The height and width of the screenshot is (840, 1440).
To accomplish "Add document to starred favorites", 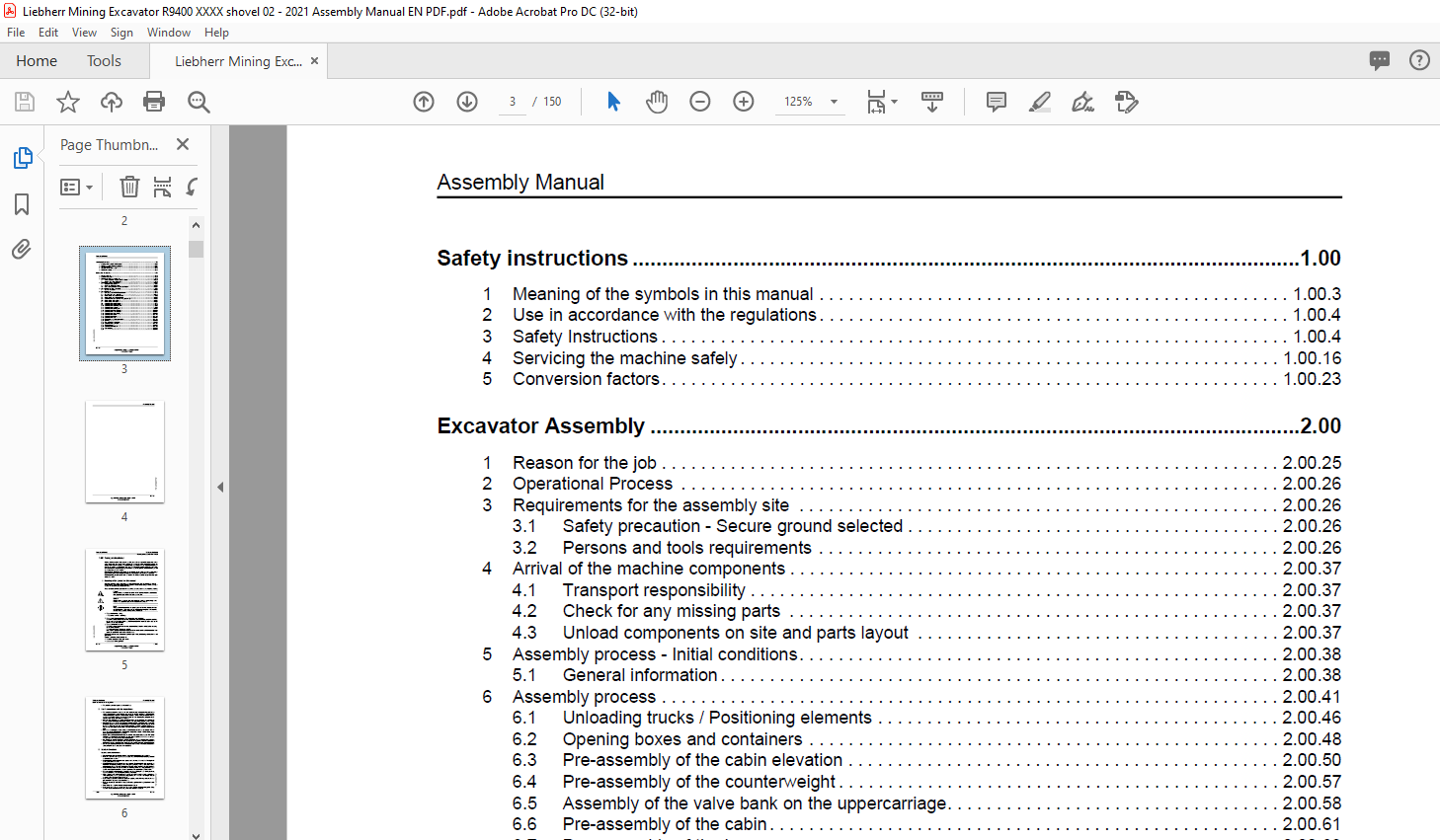I will [68, 102].
